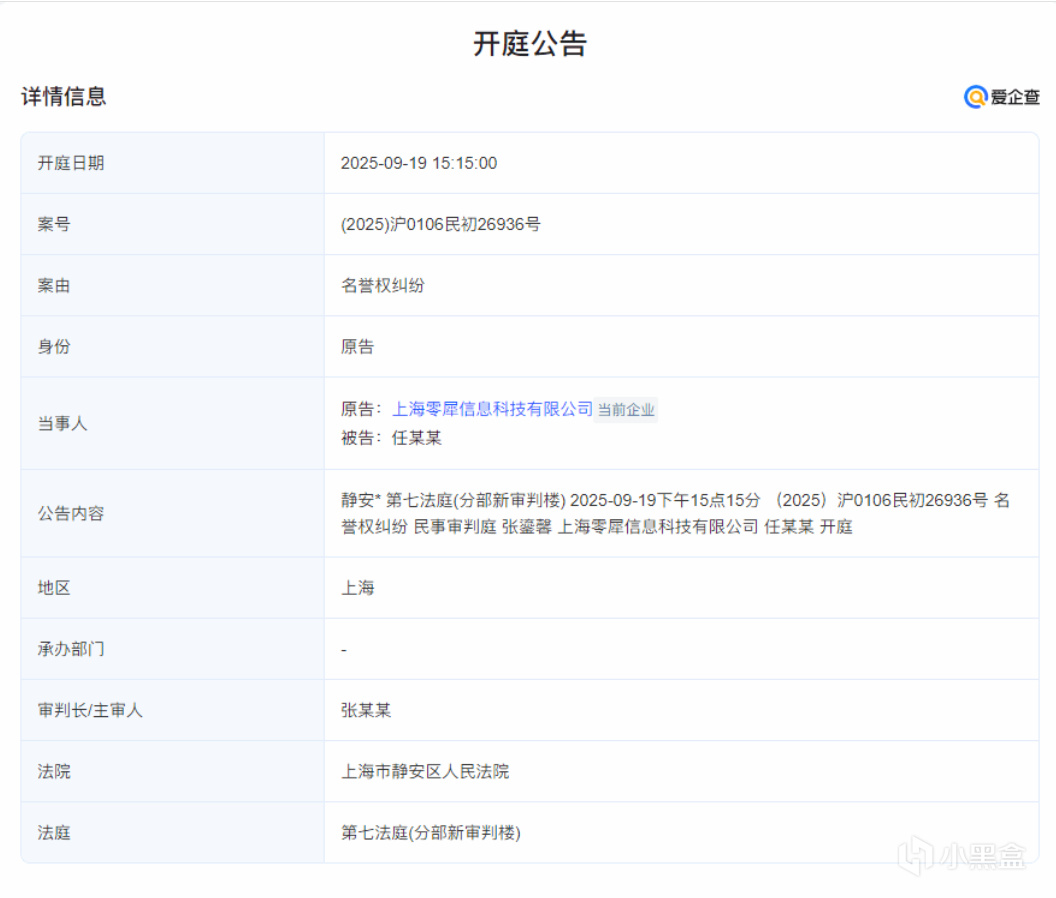
Task: Click the 承办部门 label cell
Action: click(172, 649)
